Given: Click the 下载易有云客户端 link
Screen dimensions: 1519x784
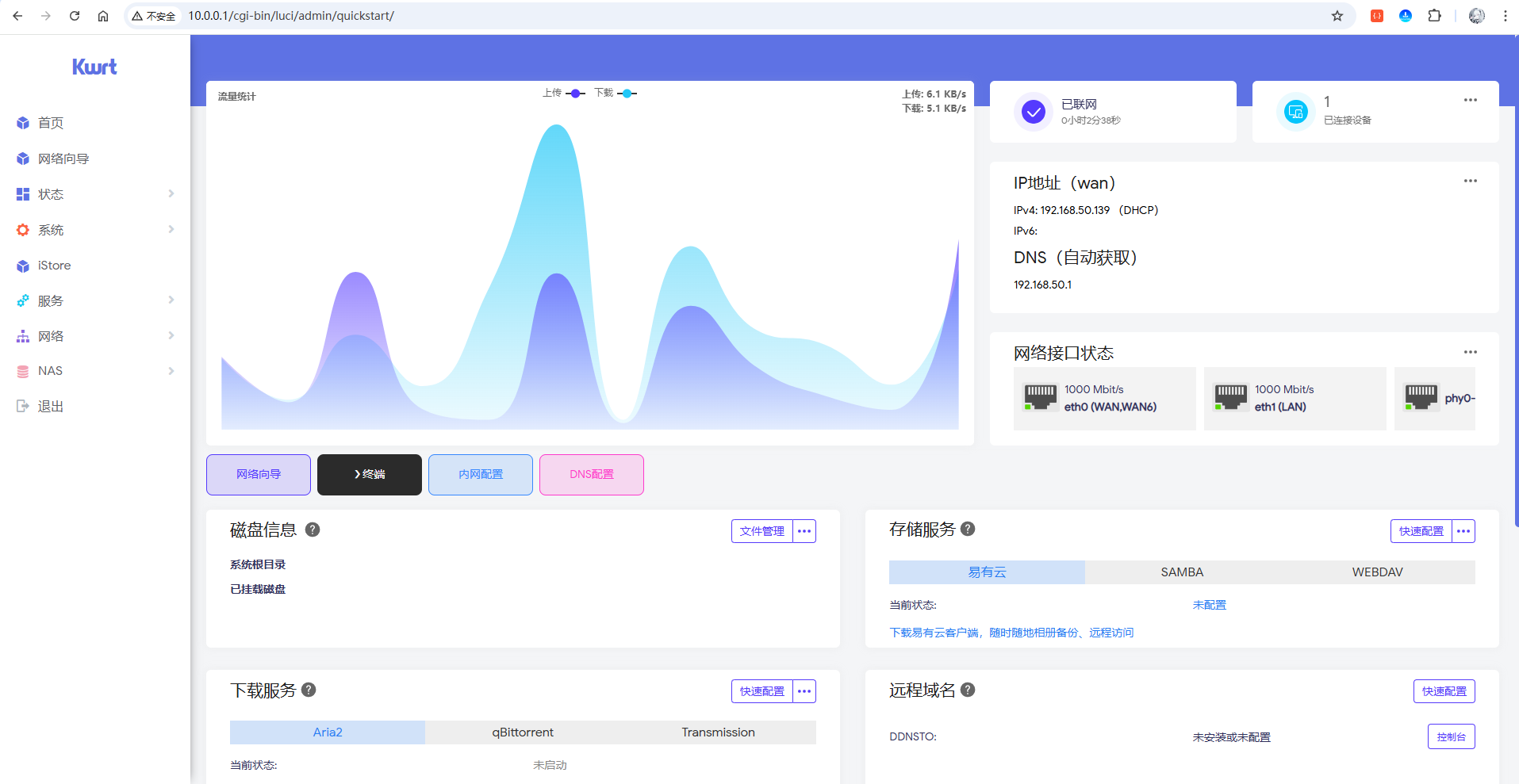Looking at the screenshot, I should [x=1011, y=633].
